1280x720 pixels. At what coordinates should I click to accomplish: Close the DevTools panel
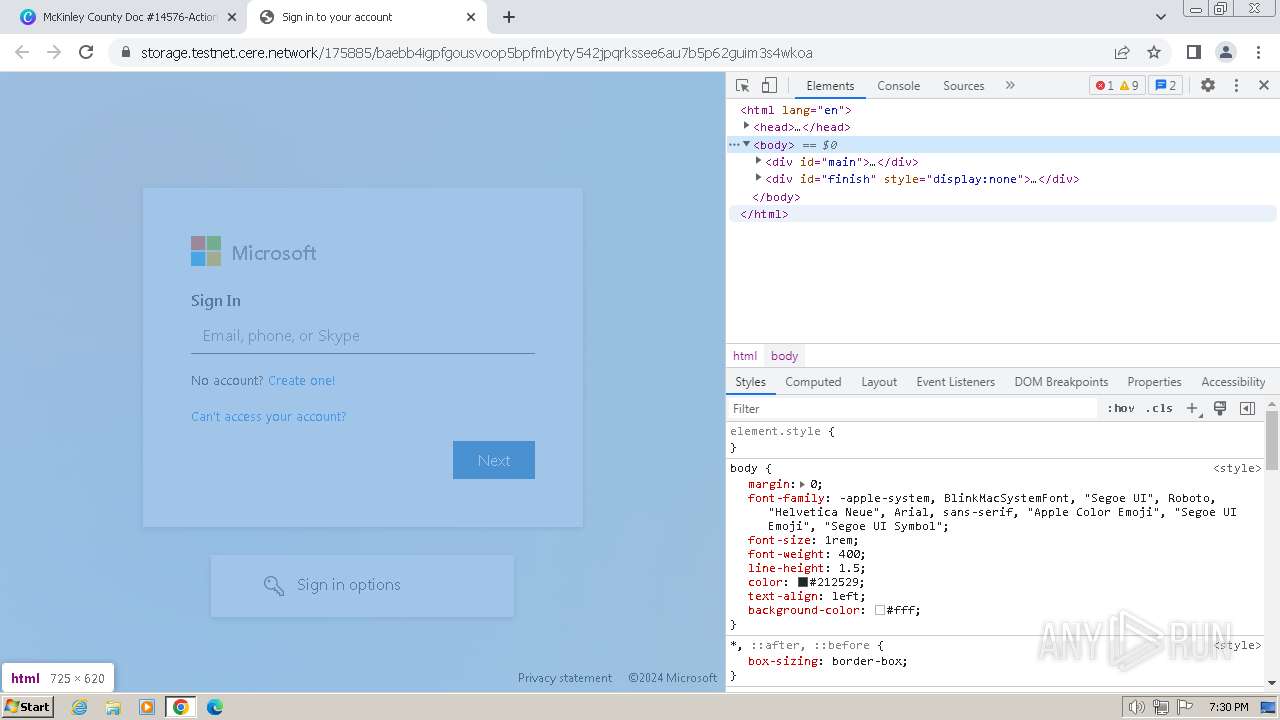1264,86
